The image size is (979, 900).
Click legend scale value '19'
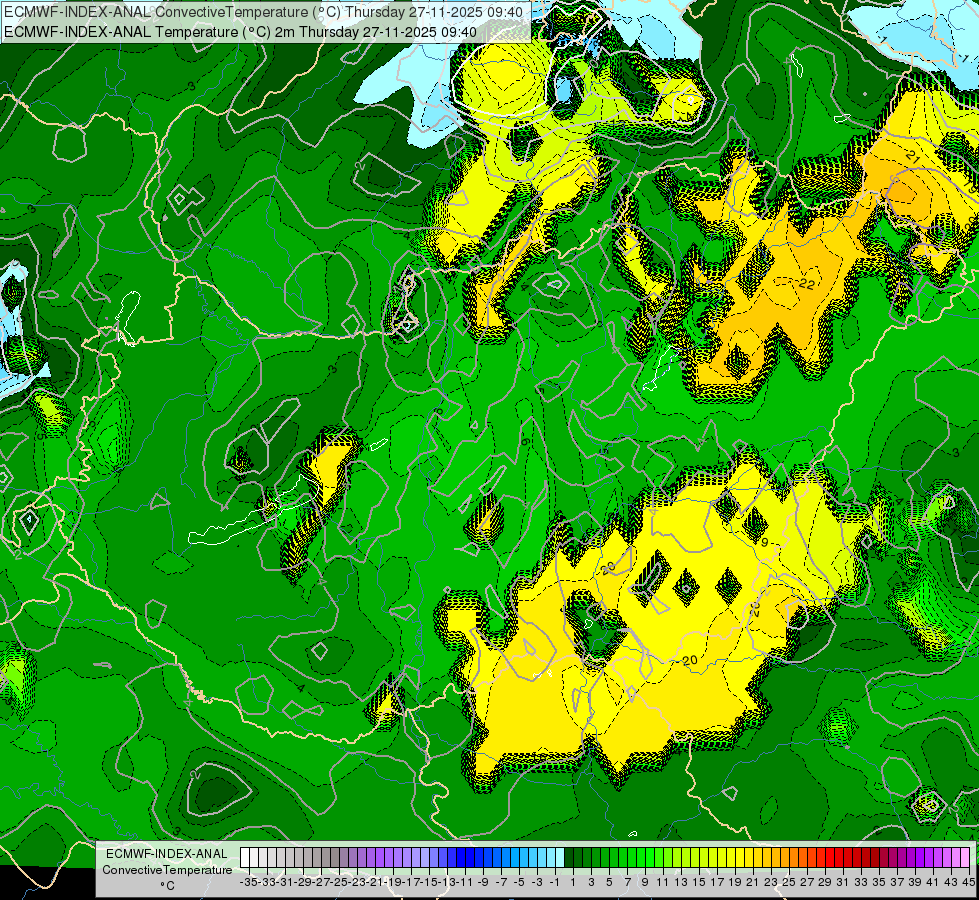[735, 882]
